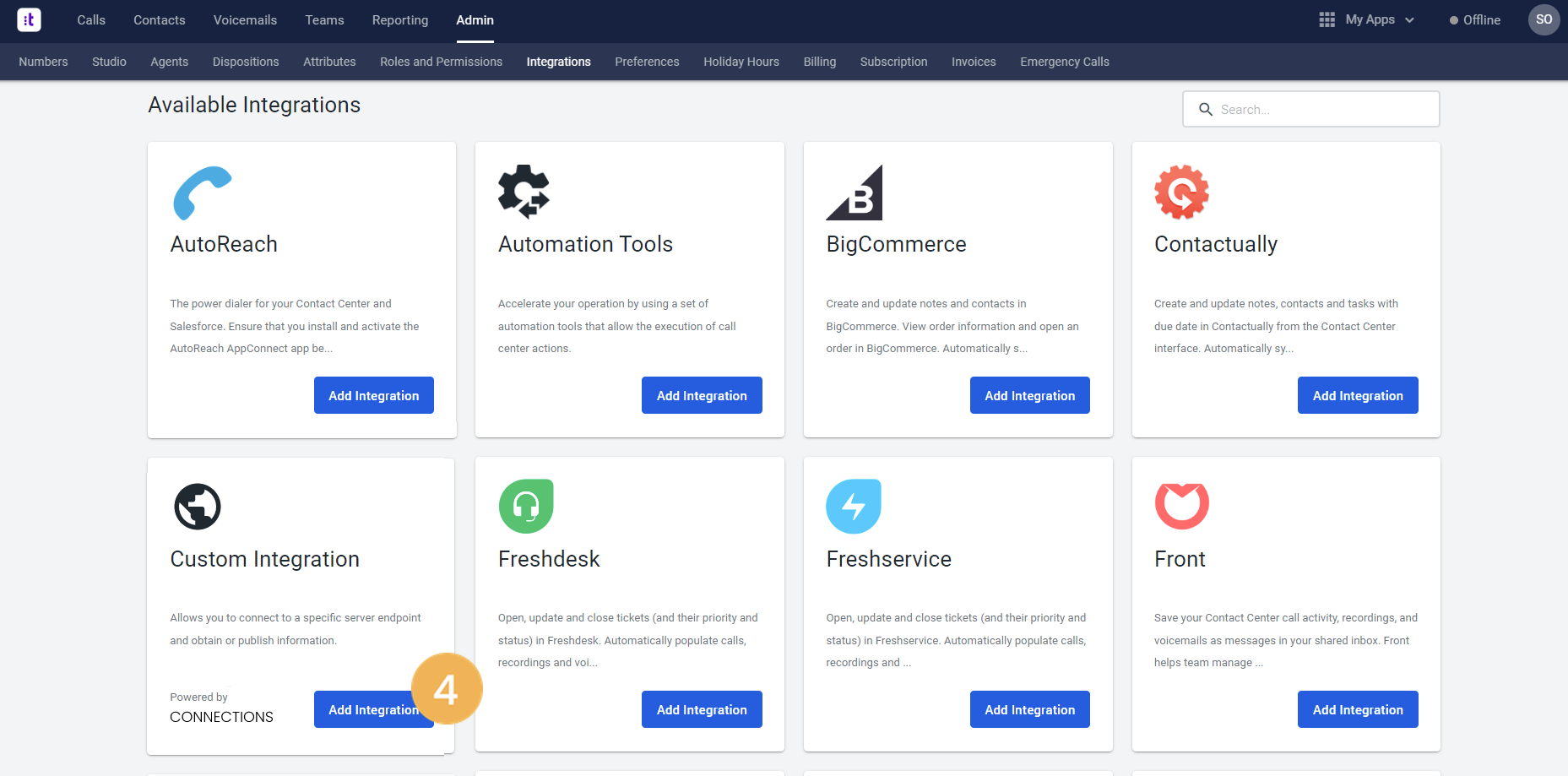Add the Freshdesk integration
The image size is (1568, 776).
702,709
